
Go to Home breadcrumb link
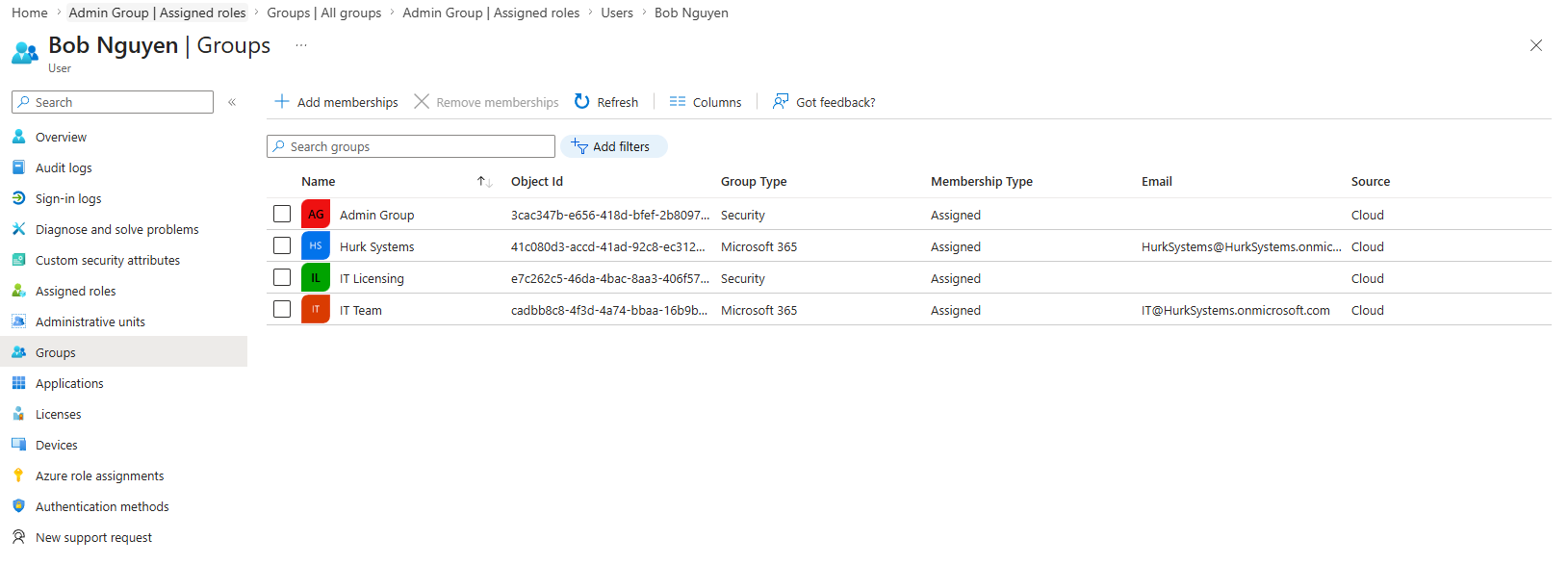pyautogui.click(x=30, y=13)
